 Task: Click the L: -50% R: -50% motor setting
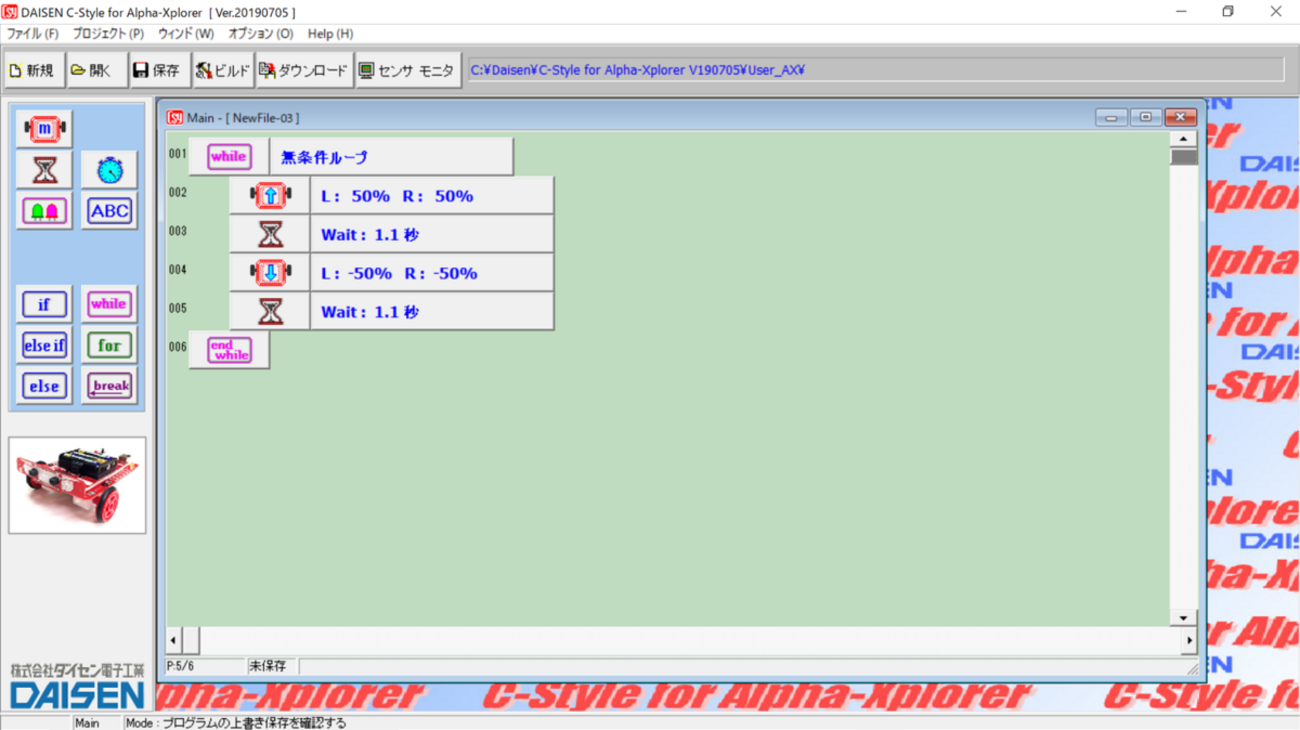click(x=432, y=273)
